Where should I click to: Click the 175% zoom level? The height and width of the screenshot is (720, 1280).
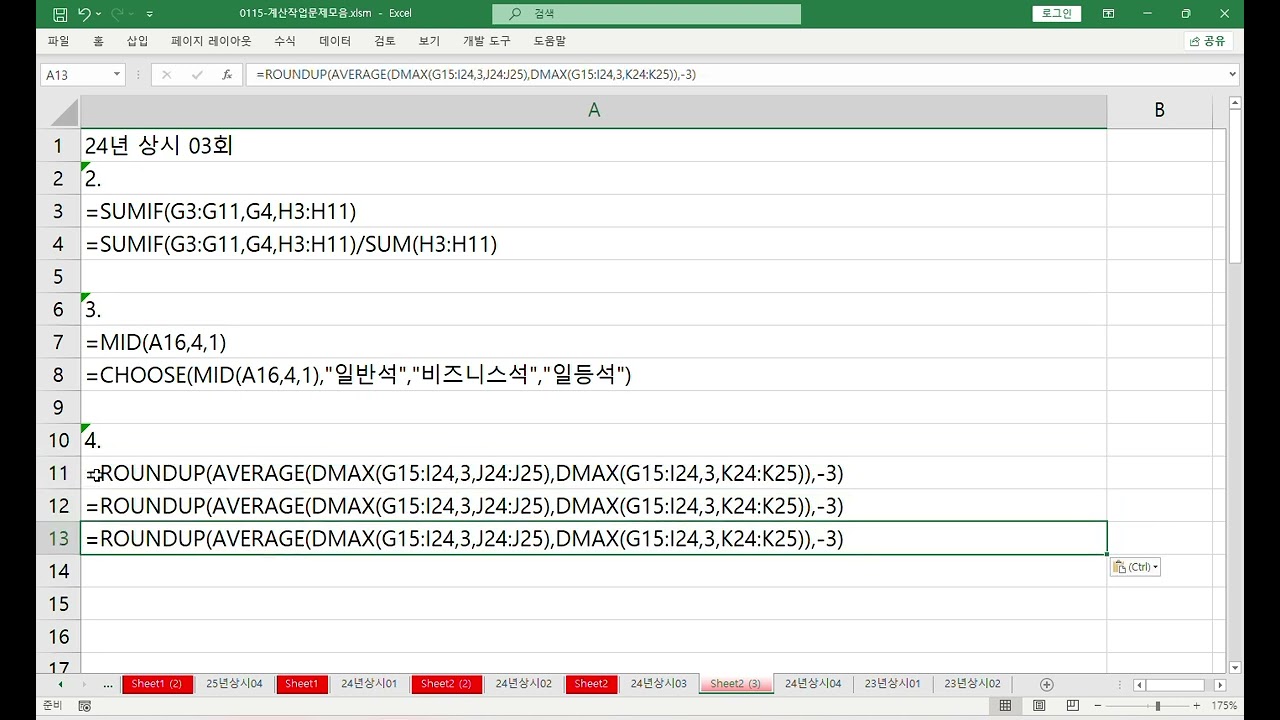1224,706
